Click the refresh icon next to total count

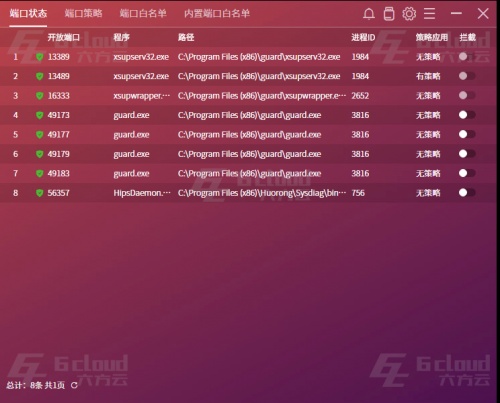74,385
